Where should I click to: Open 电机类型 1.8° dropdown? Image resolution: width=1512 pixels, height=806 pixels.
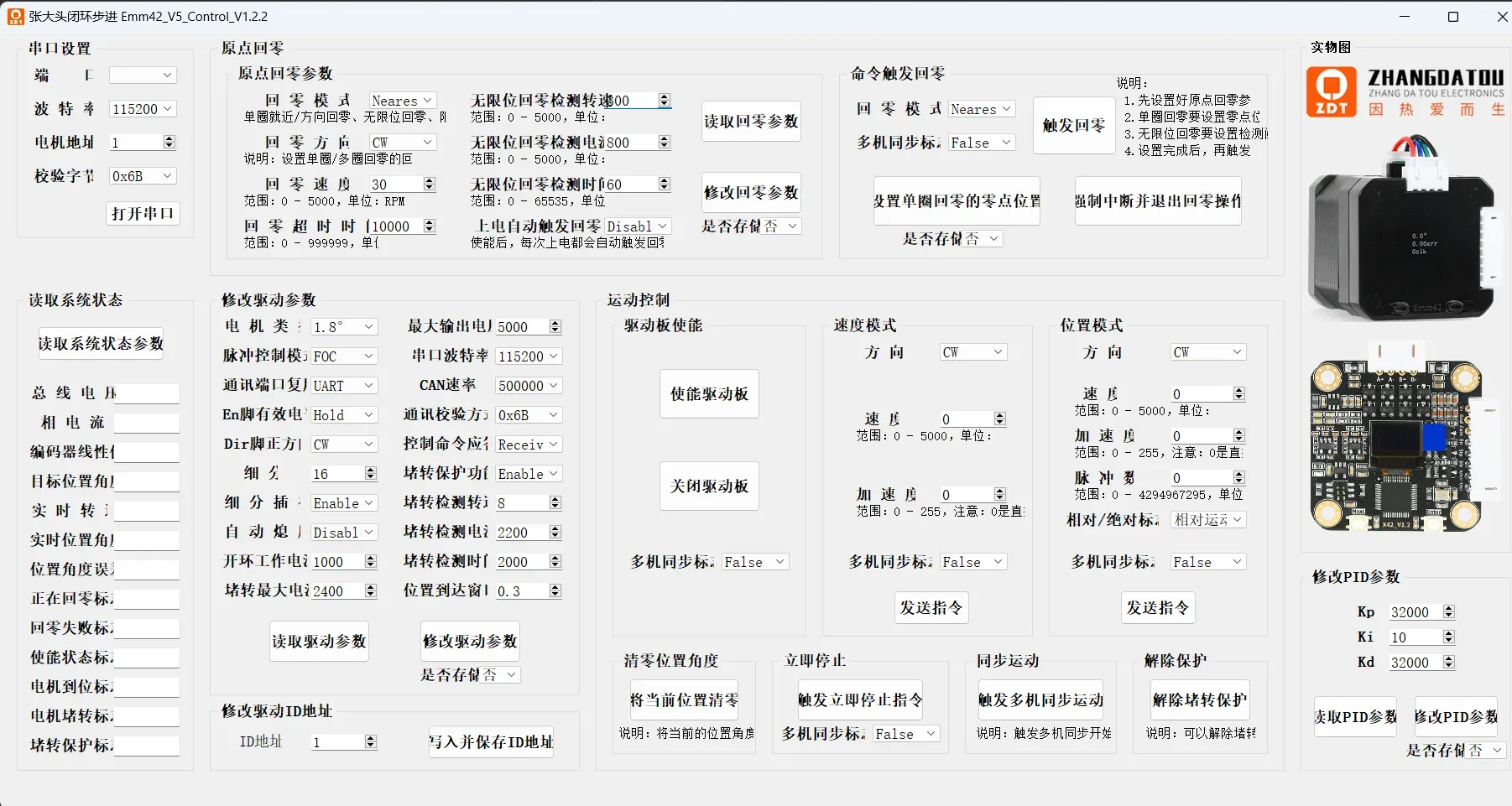tap(345, 326)
